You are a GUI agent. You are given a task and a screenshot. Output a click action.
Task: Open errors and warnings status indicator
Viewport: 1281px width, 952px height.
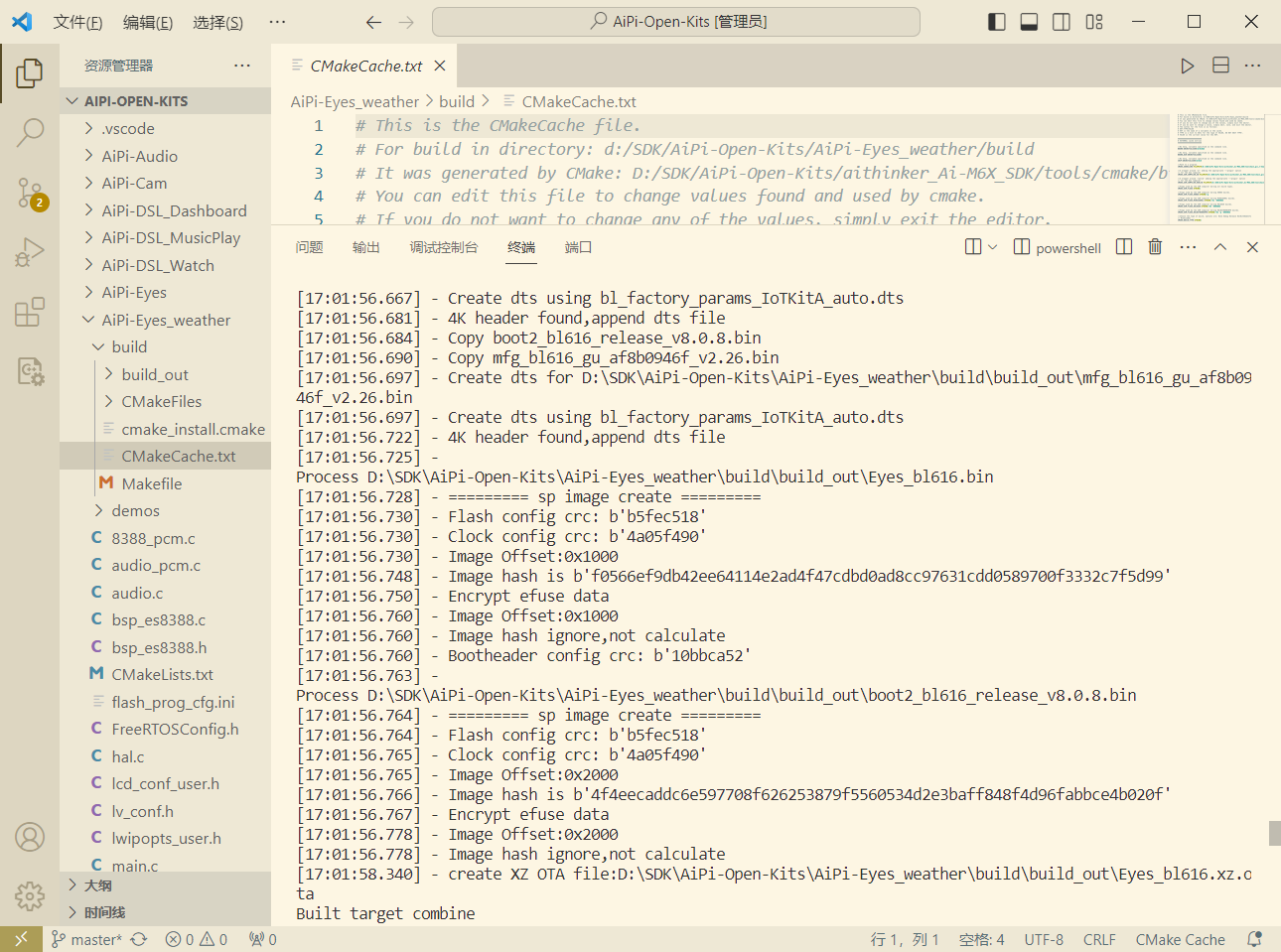click(197, 939)
